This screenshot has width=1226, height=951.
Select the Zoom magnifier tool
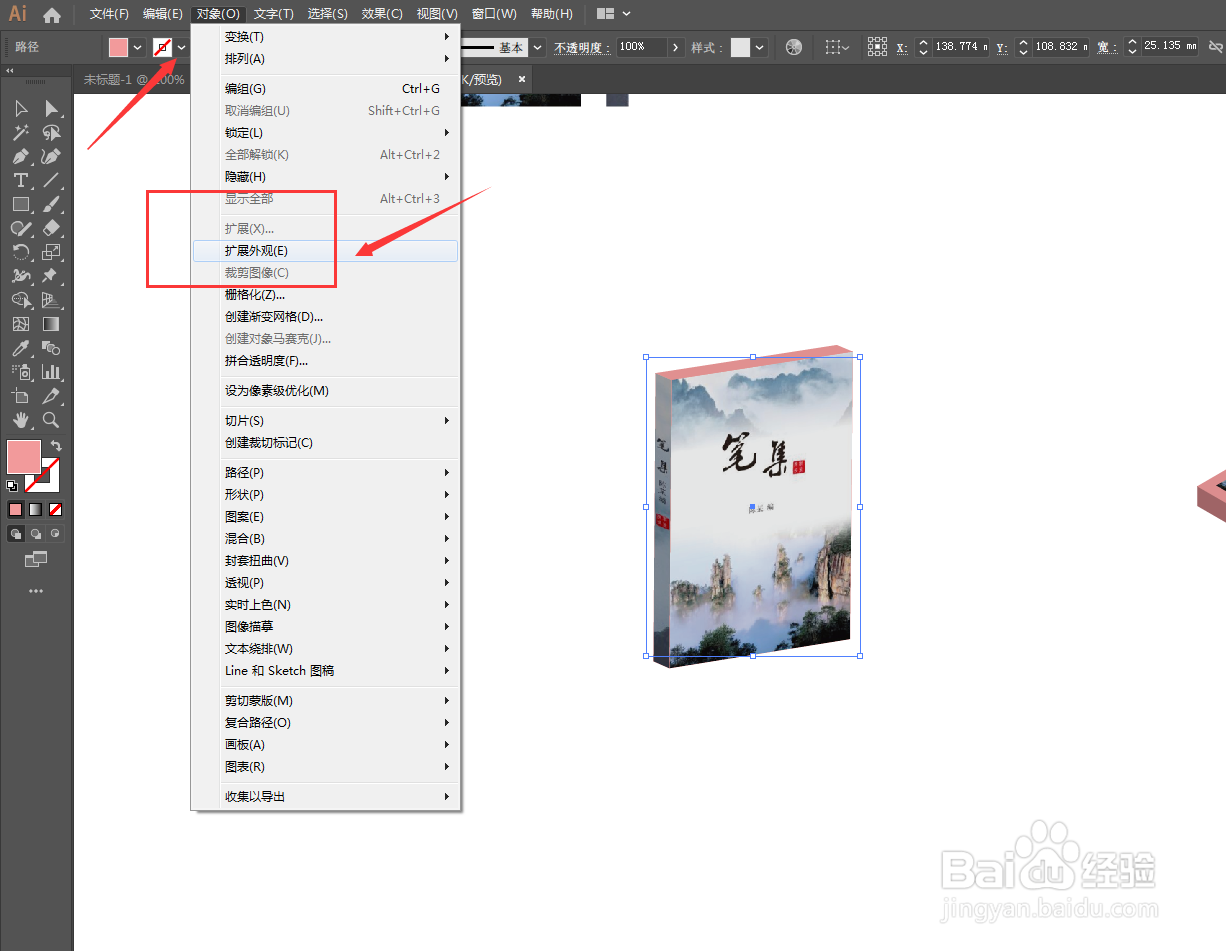pyautogui.click(x=51, y=420)
